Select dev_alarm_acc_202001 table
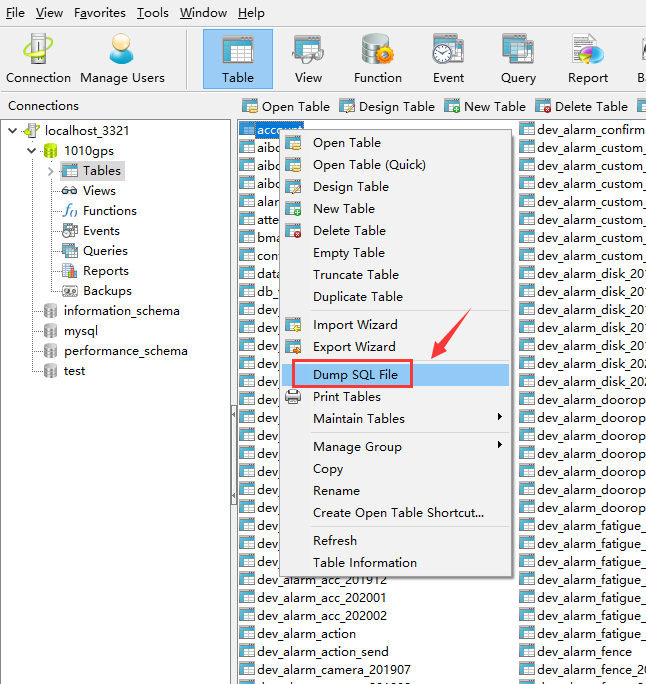 coord(313,598)
